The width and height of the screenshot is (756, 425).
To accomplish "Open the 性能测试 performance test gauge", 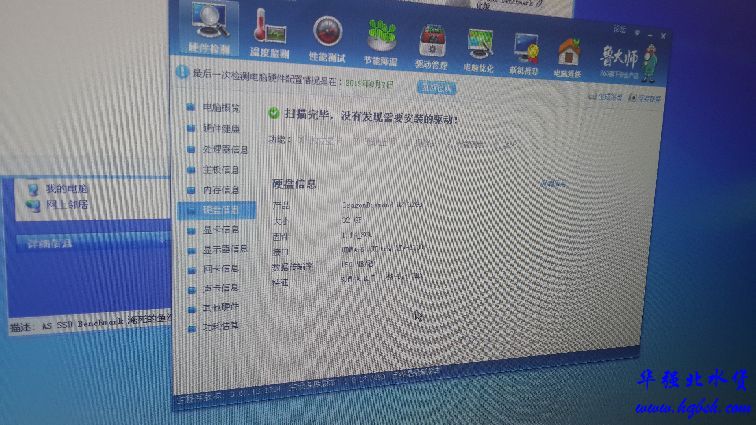I will point(327,40).
